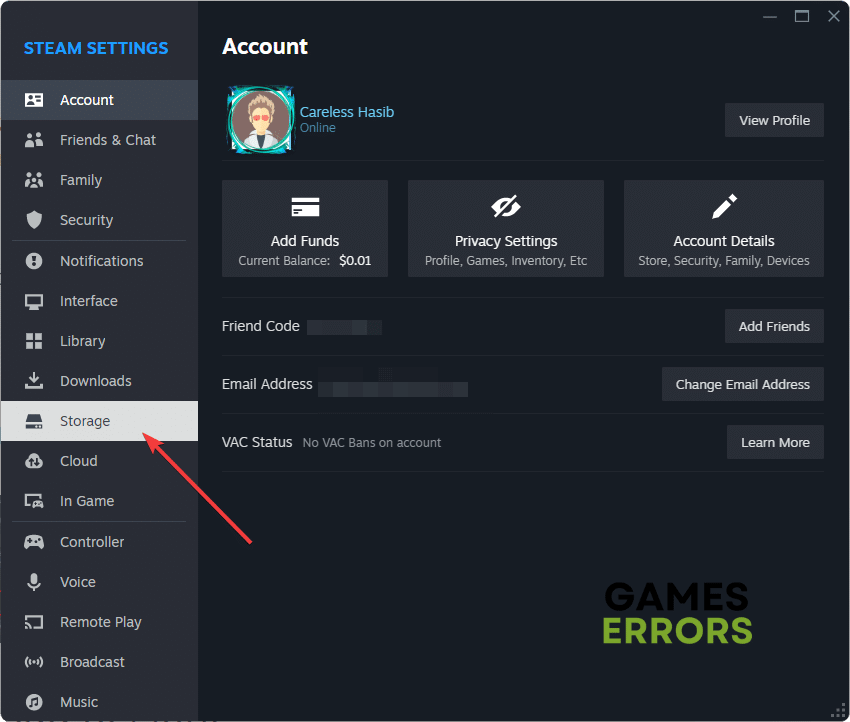Viewport: 850px width, 722px height.
Task: Click the In Game overlay icon
Action: 34,501
